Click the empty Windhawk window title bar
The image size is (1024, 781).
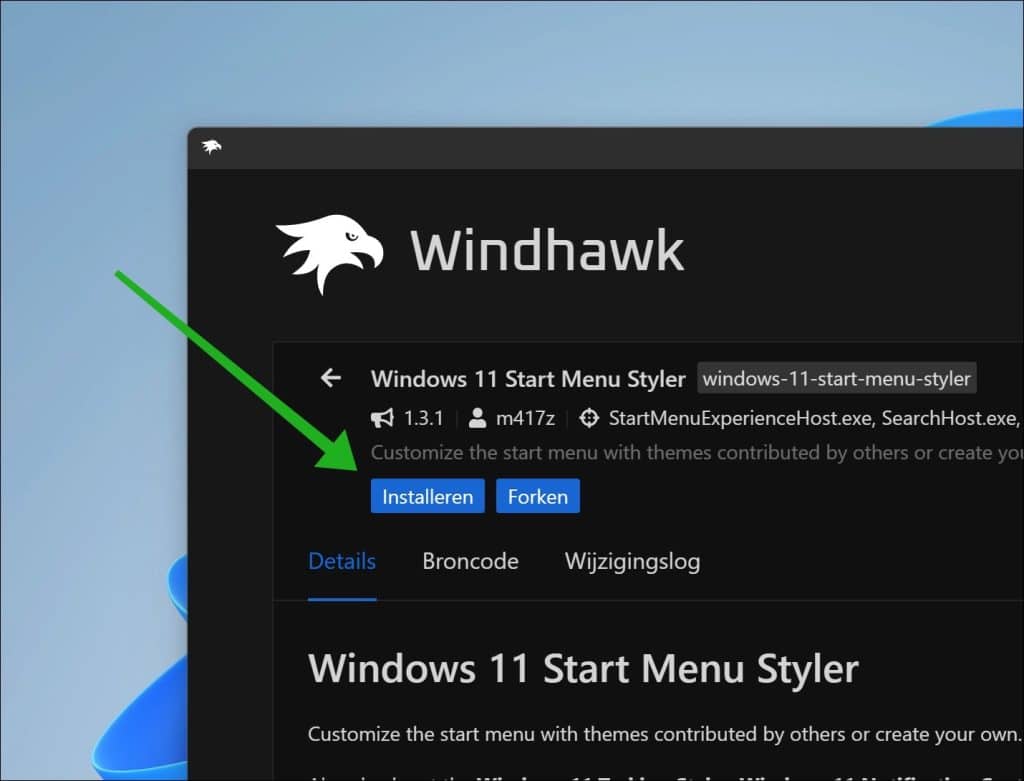point(600,147)
